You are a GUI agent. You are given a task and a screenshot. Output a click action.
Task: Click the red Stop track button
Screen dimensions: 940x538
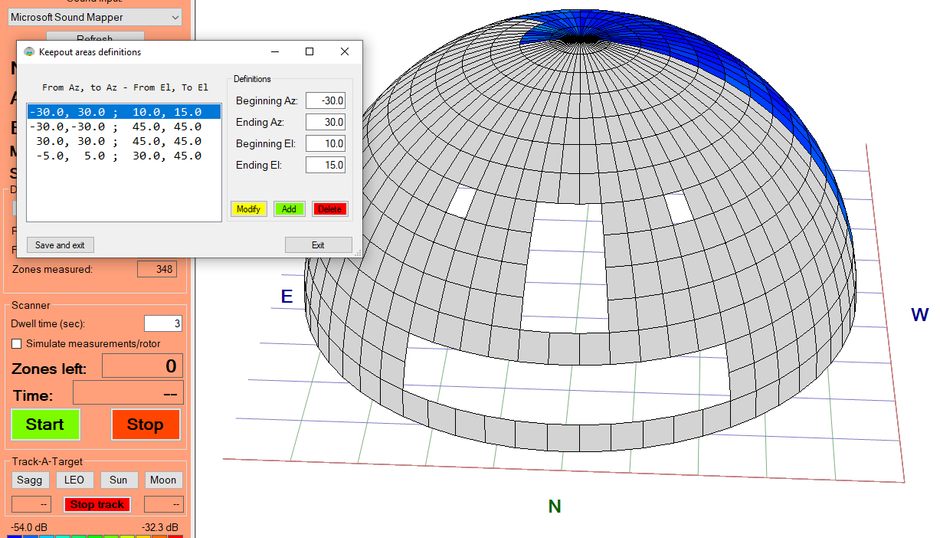[97, 504]
